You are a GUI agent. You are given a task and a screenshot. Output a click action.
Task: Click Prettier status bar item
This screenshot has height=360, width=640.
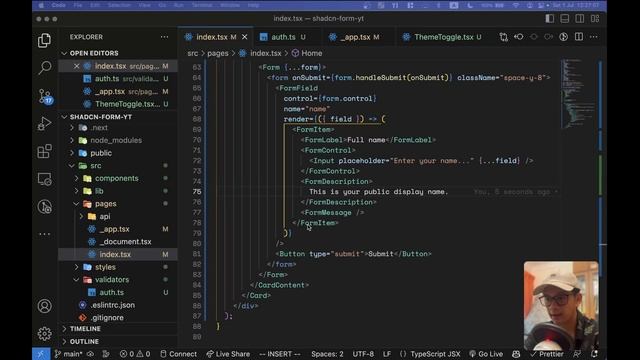click(547, 354)
